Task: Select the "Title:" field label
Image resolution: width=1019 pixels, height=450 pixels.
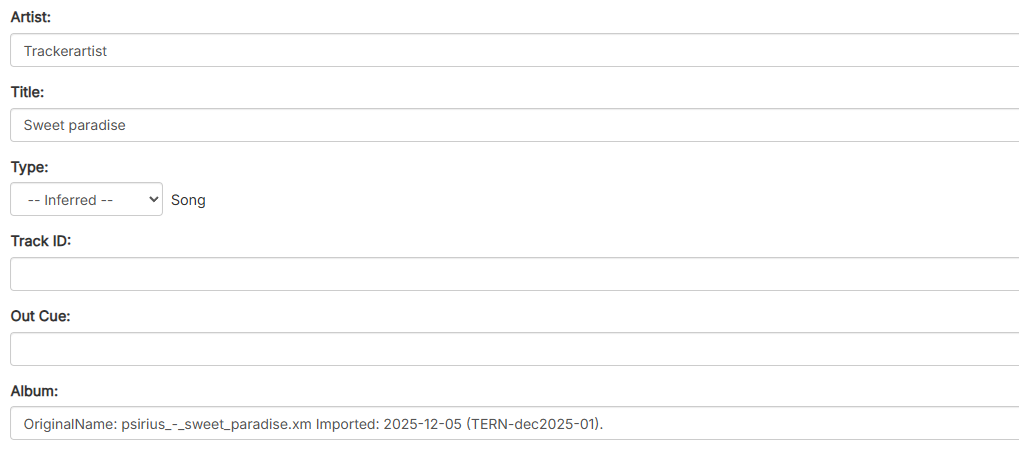Action: (x=28, y=92)
